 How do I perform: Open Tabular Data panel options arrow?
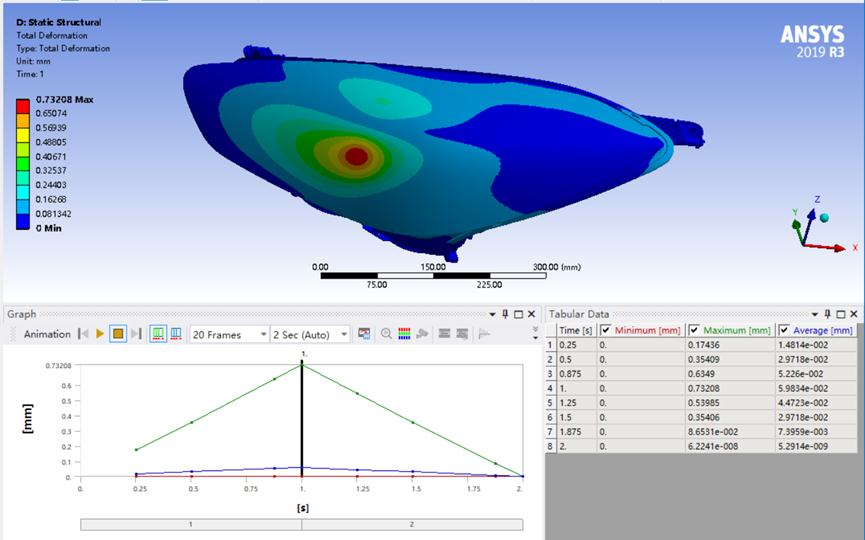pos(814,314)
